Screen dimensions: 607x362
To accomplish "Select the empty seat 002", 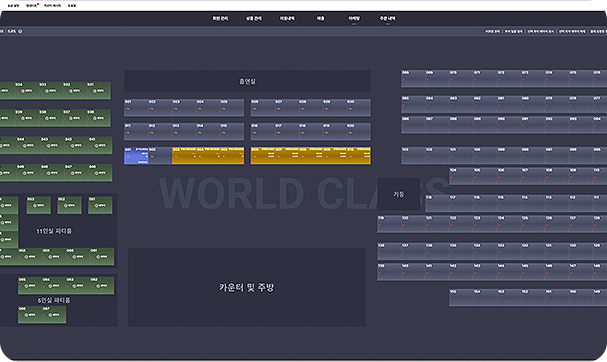I will point(160,155).
